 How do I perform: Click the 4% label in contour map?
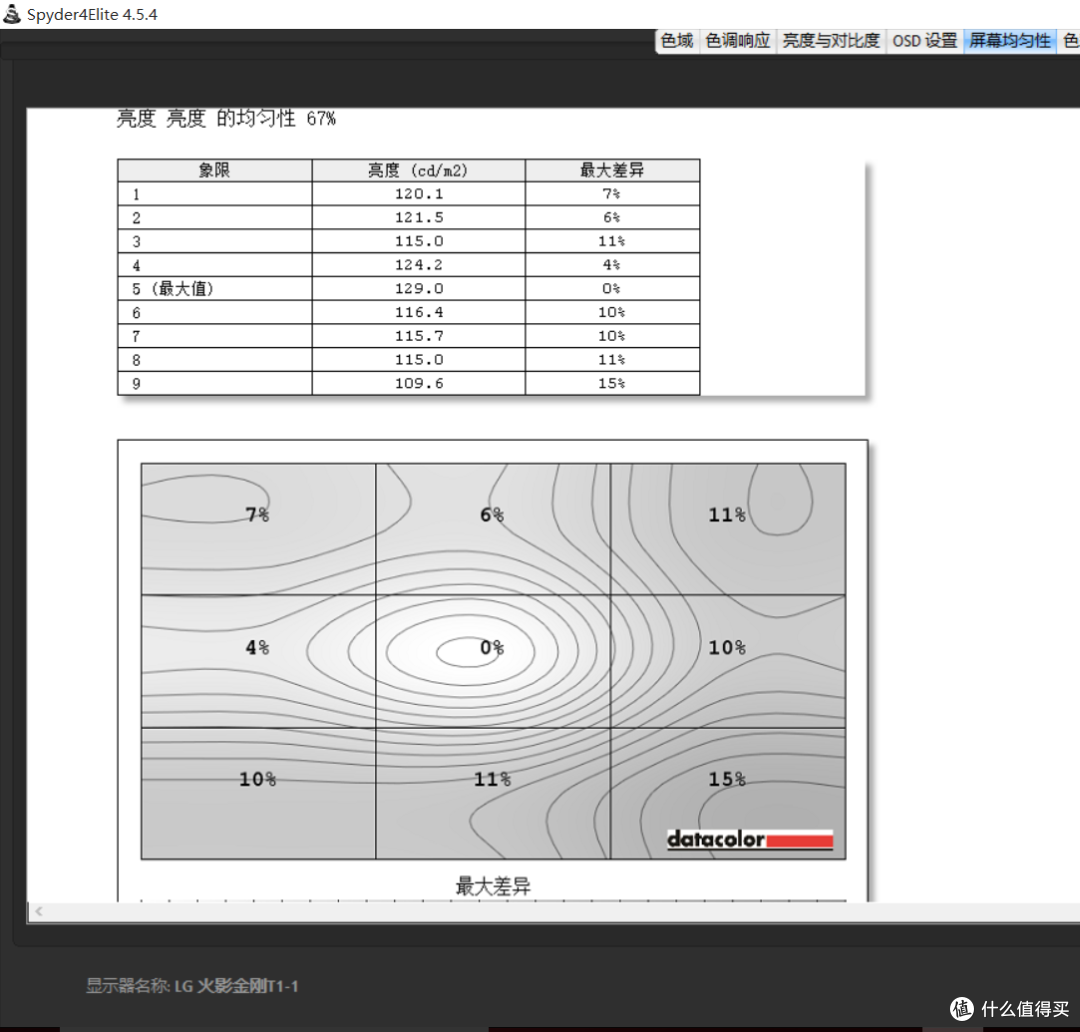[x=258, y=647]
